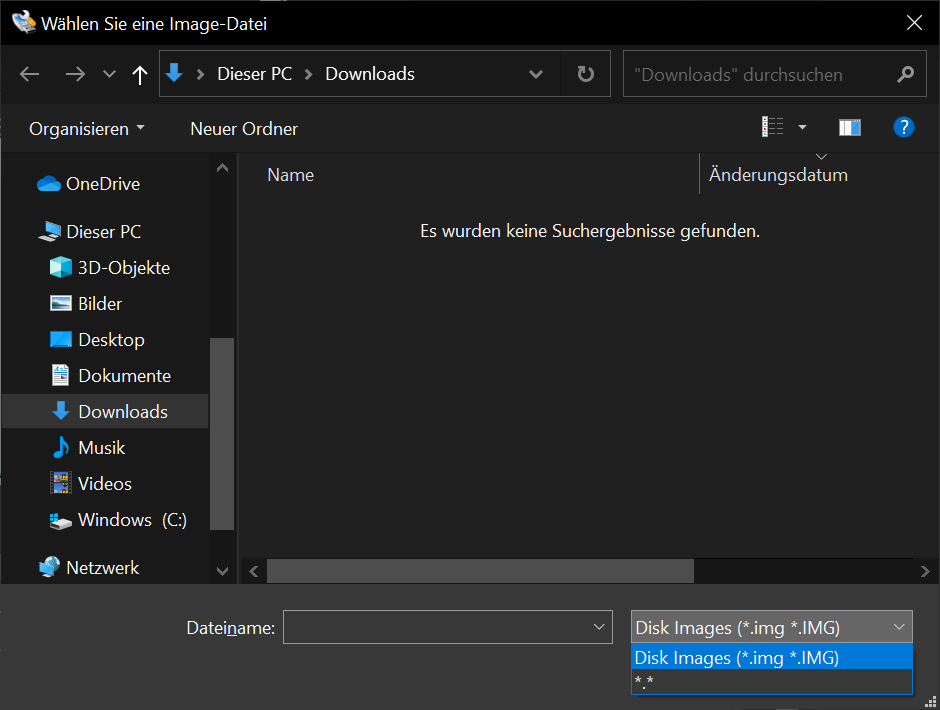Expand chevron between Dieser PC and Downloads breadcrumb

coord(309,74)
